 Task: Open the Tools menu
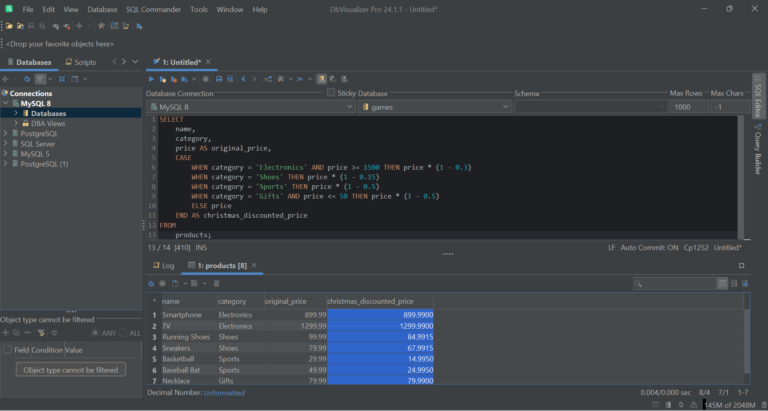click(x=198, y=9)
